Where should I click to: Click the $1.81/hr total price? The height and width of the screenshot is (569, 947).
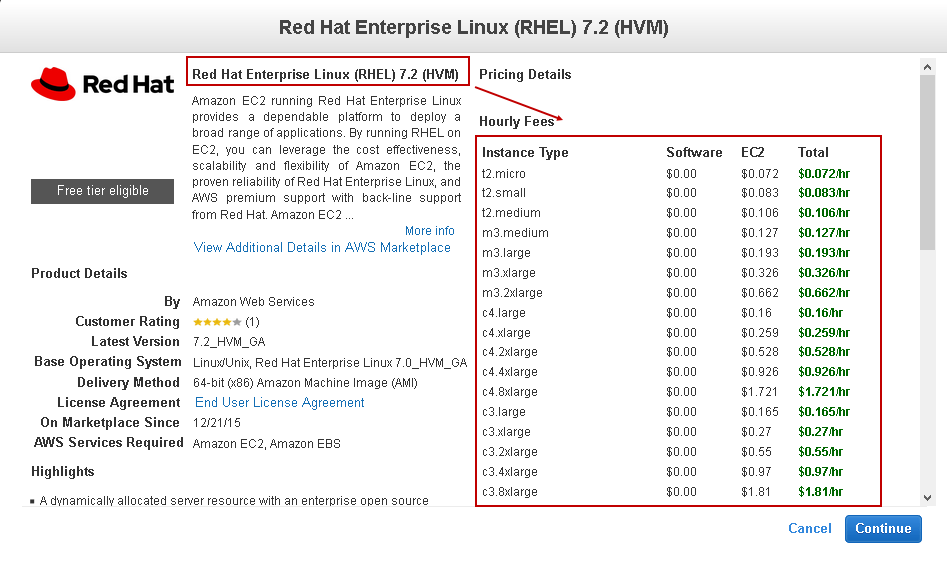coord(820,492)
